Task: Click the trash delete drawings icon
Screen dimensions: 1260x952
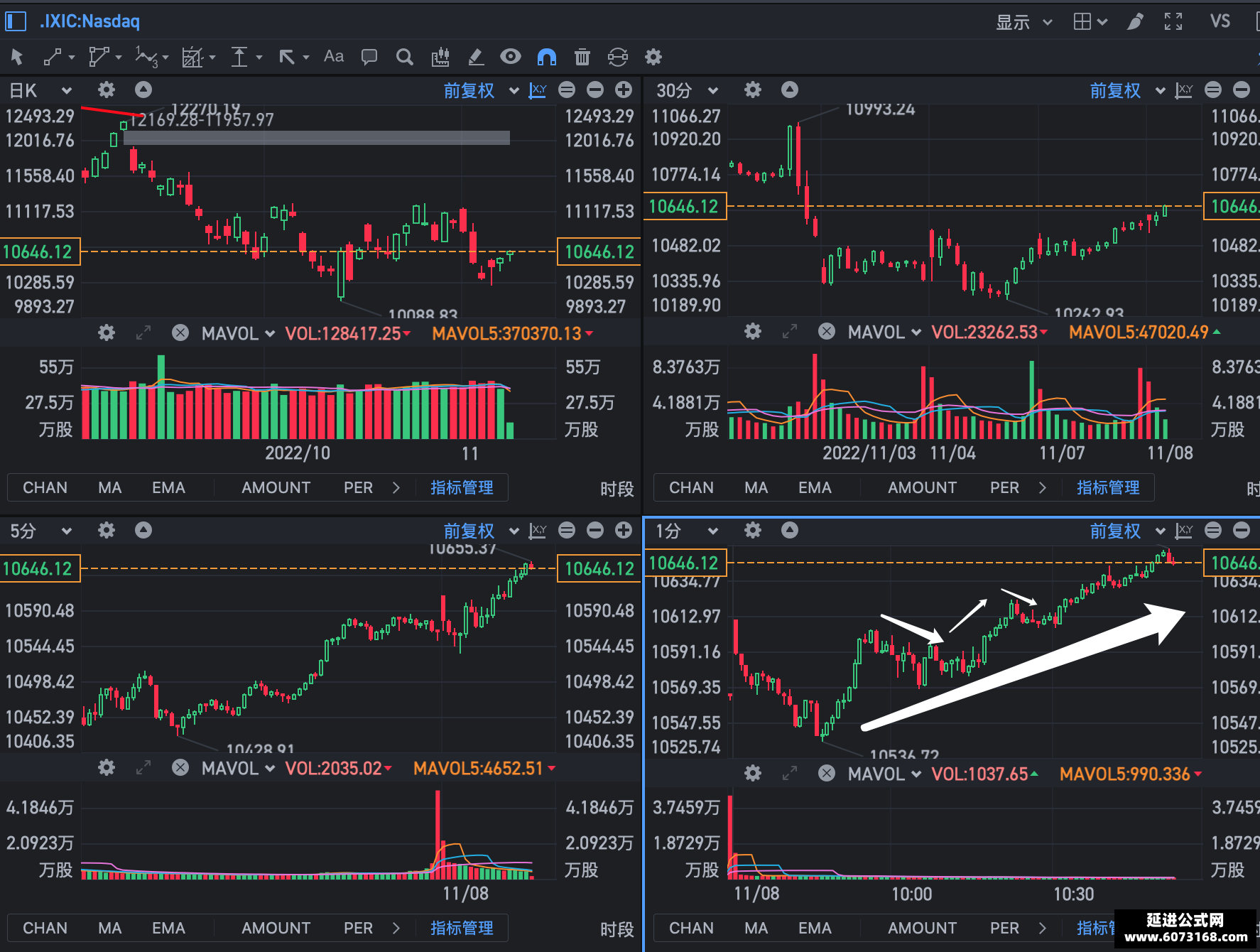Action: tap(582, 57)
